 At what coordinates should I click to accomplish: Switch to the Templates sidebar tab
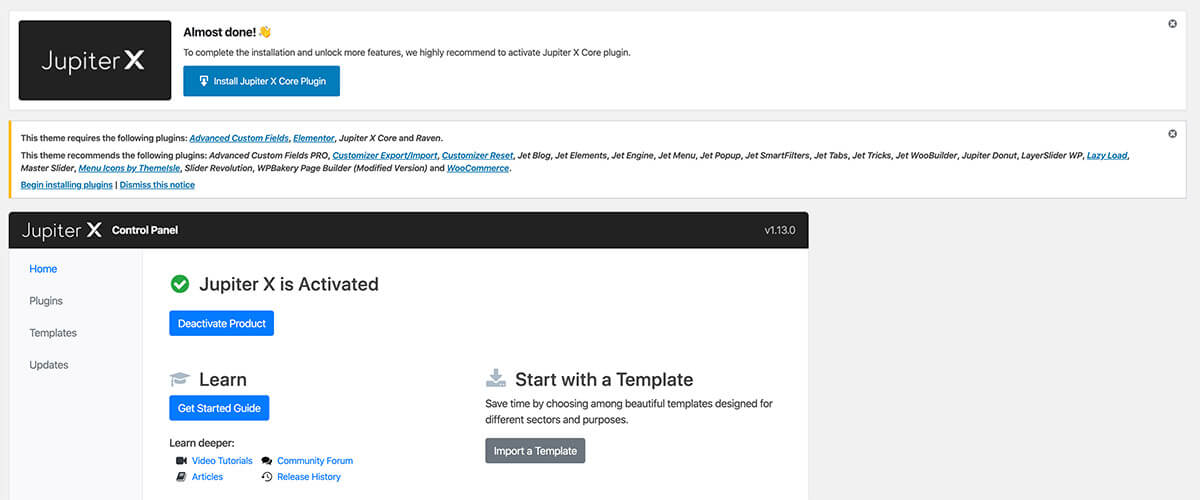53,333
